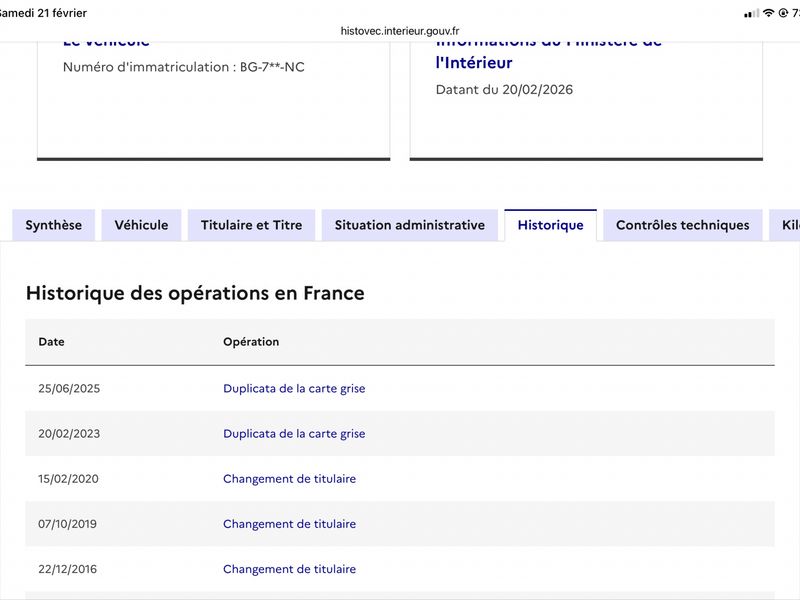Open the Contrôles techniques tab
Viewport: 800px width, 600px height.
(683, 225)
